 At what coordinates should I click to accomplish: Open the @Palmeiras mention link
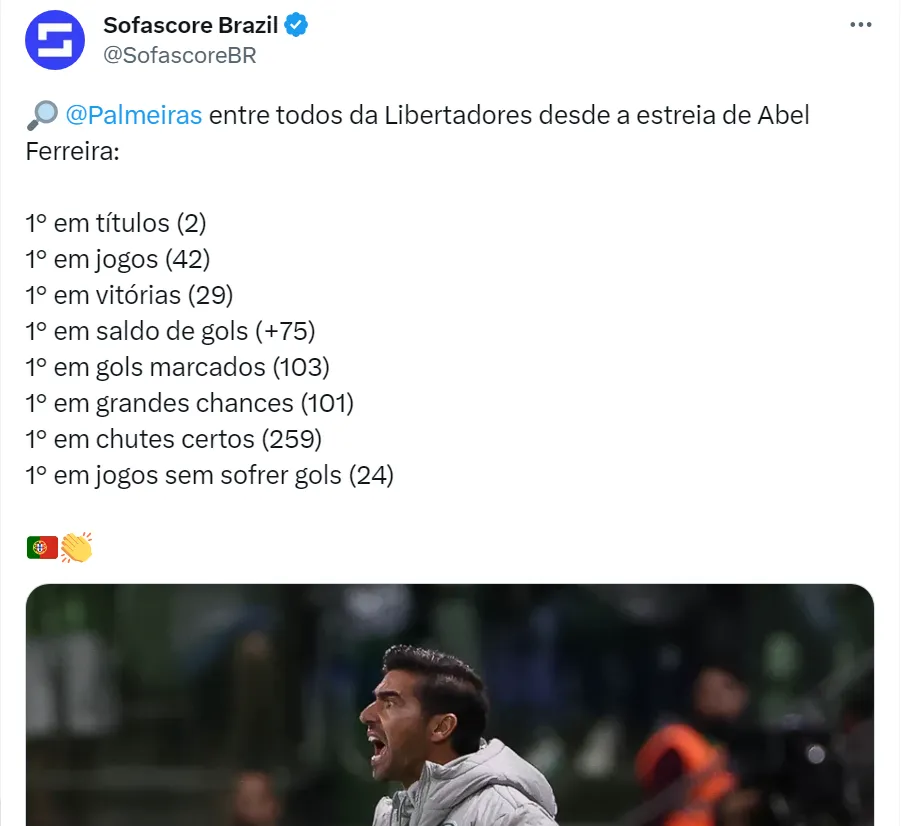pyautogui.click(x=134, y=115)
